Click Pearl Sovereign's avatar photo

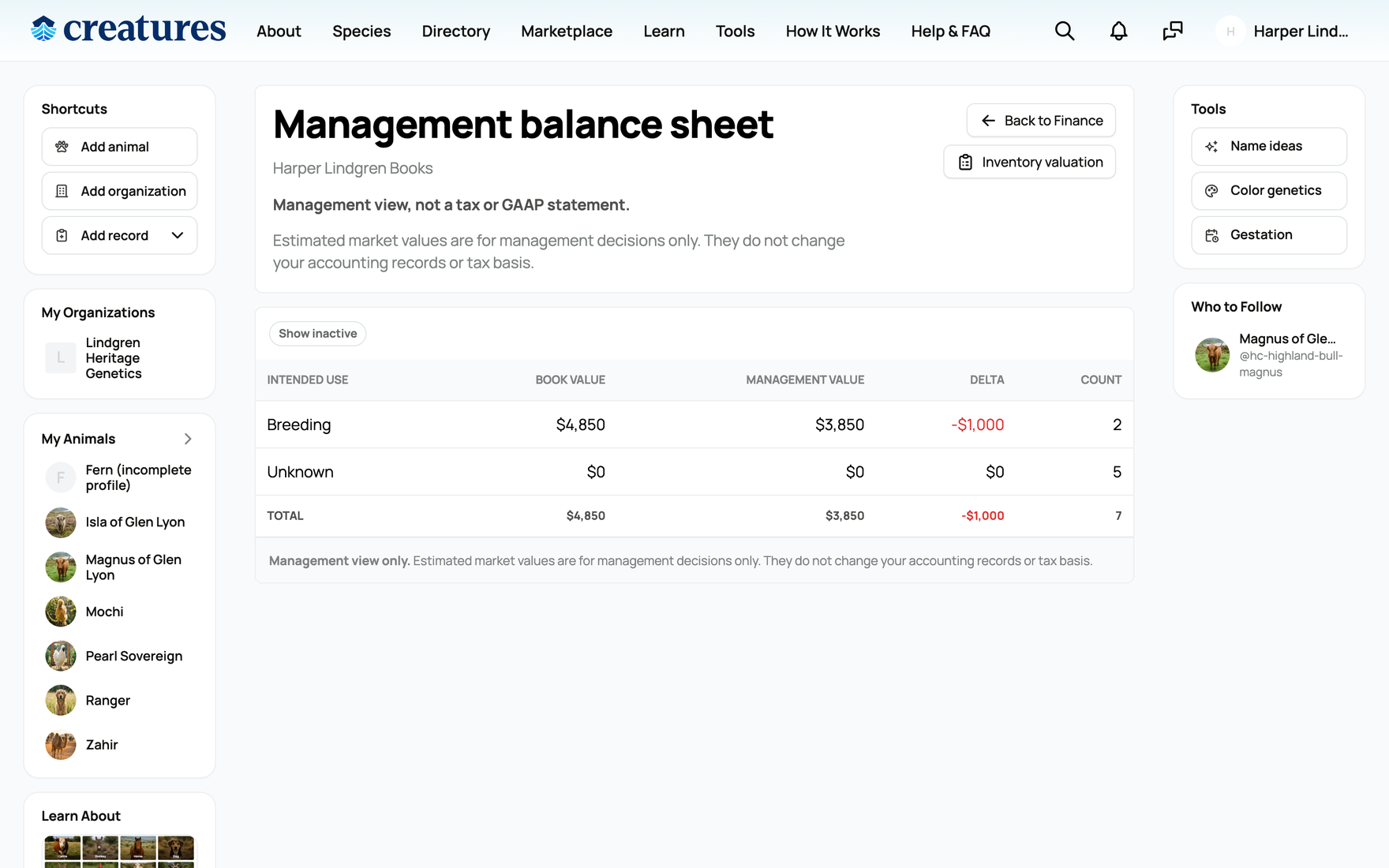[x=61, y=656]
